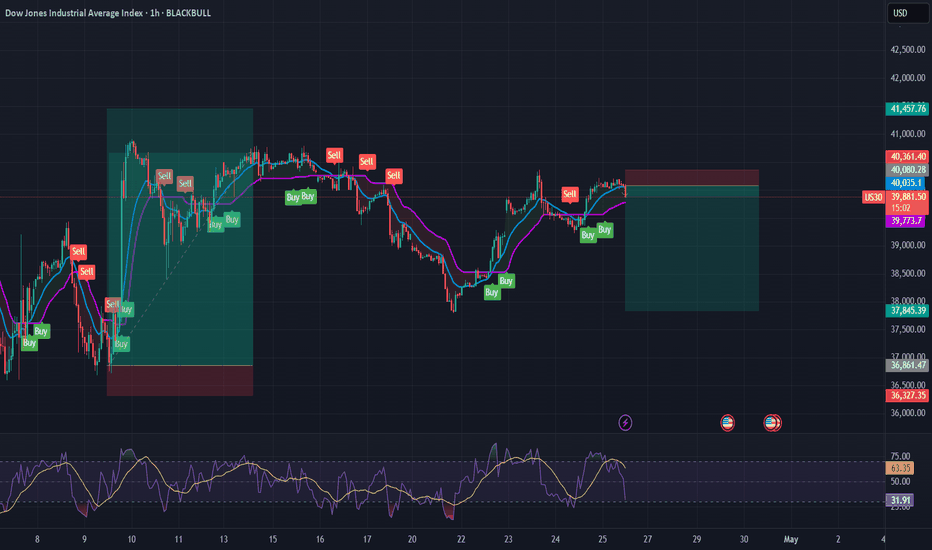932x550 pixels.
Task: Click the purple 39,773.7 indicator value label
Action: tap(905, 221)
